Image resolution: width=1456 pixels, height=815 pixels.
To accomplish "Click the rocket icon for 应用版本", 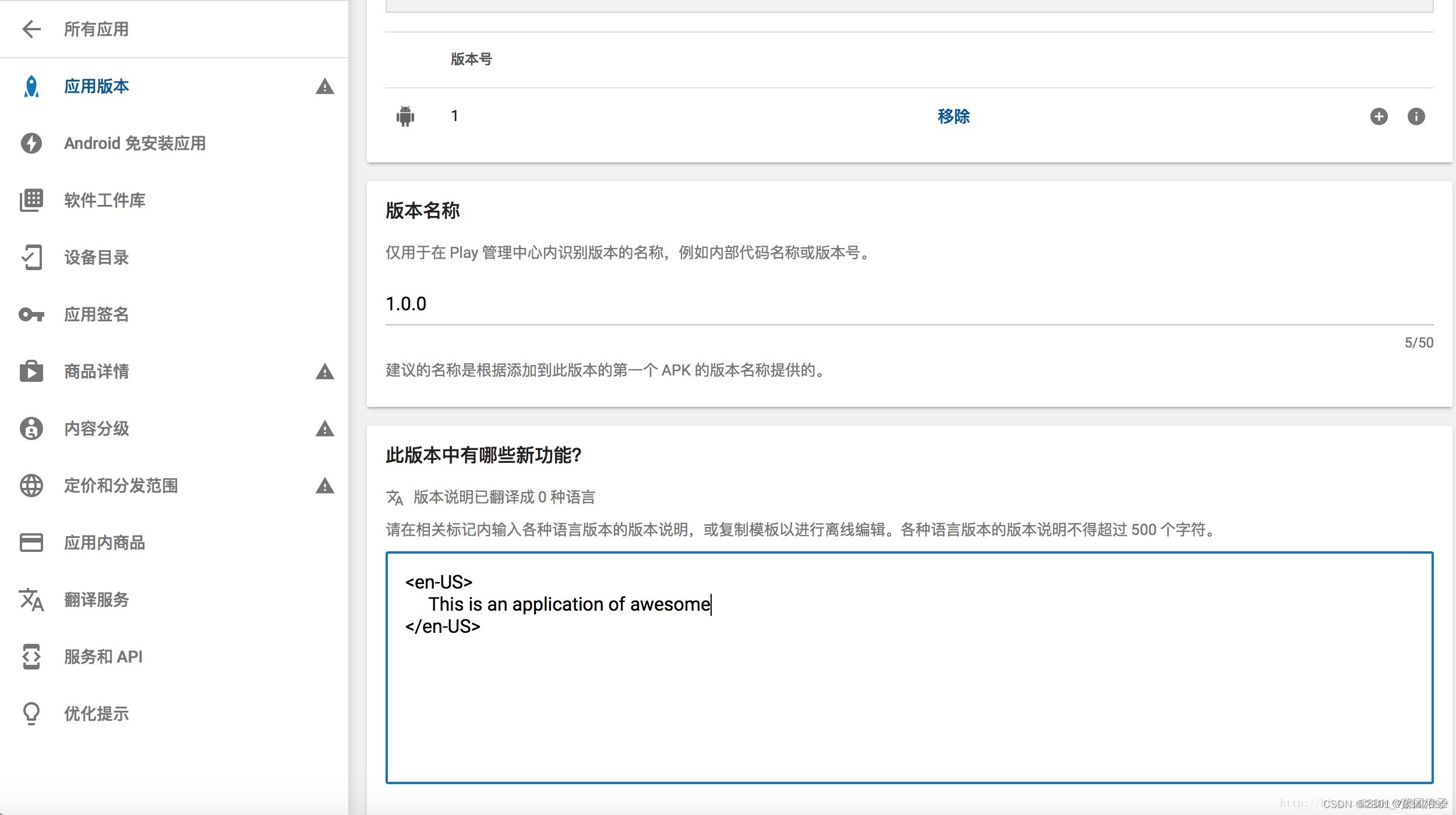I will click(31, 87).
